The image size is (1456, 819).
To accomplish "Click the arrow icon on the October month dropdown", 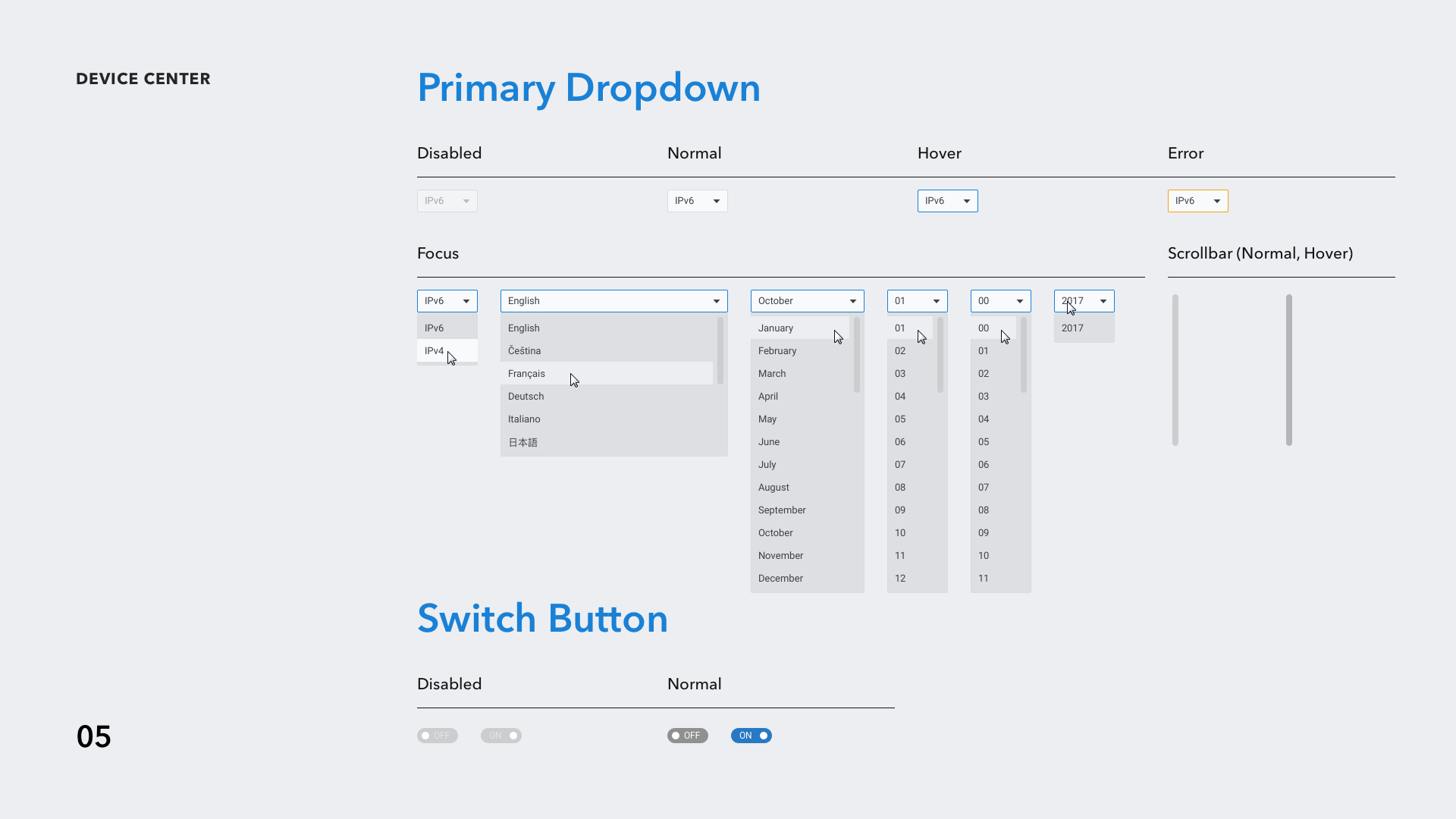I will pyautogui.click(x=853, y=301).
